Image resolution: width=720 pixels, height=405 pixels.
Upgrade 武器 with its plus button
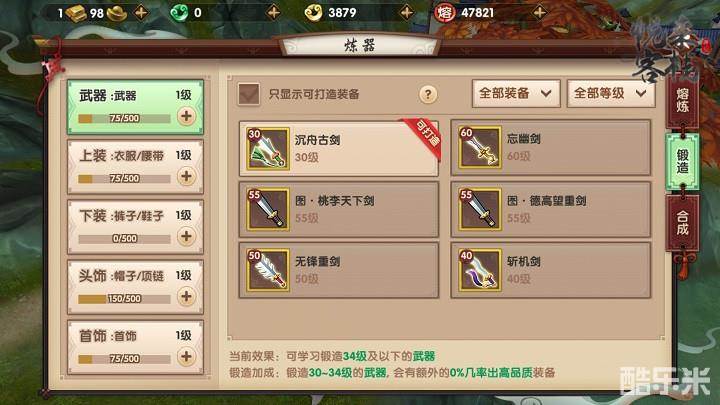186,116
